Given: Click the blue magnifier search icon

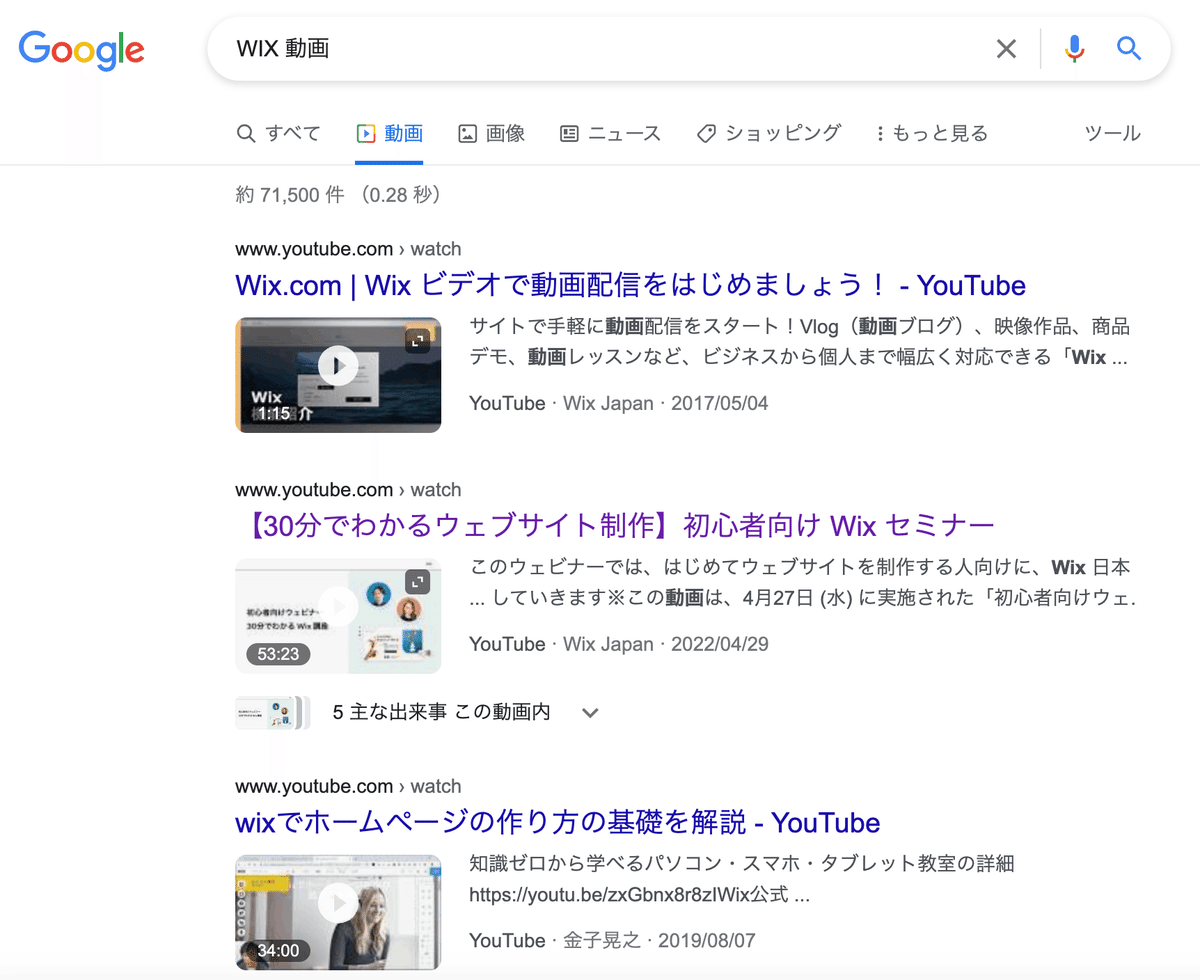Looking at the screenshot, I should [1129, 48].
